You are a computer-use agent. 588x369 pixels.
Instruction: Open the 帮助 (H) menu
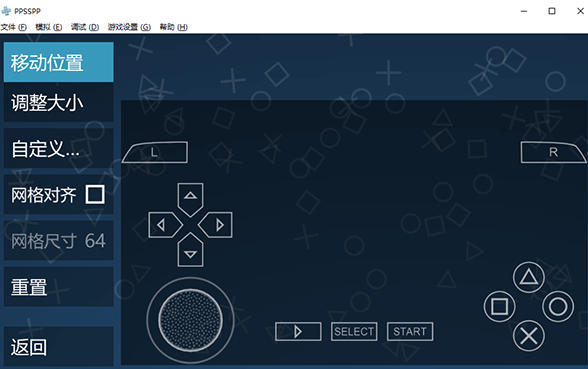click(x=173, y=27)
